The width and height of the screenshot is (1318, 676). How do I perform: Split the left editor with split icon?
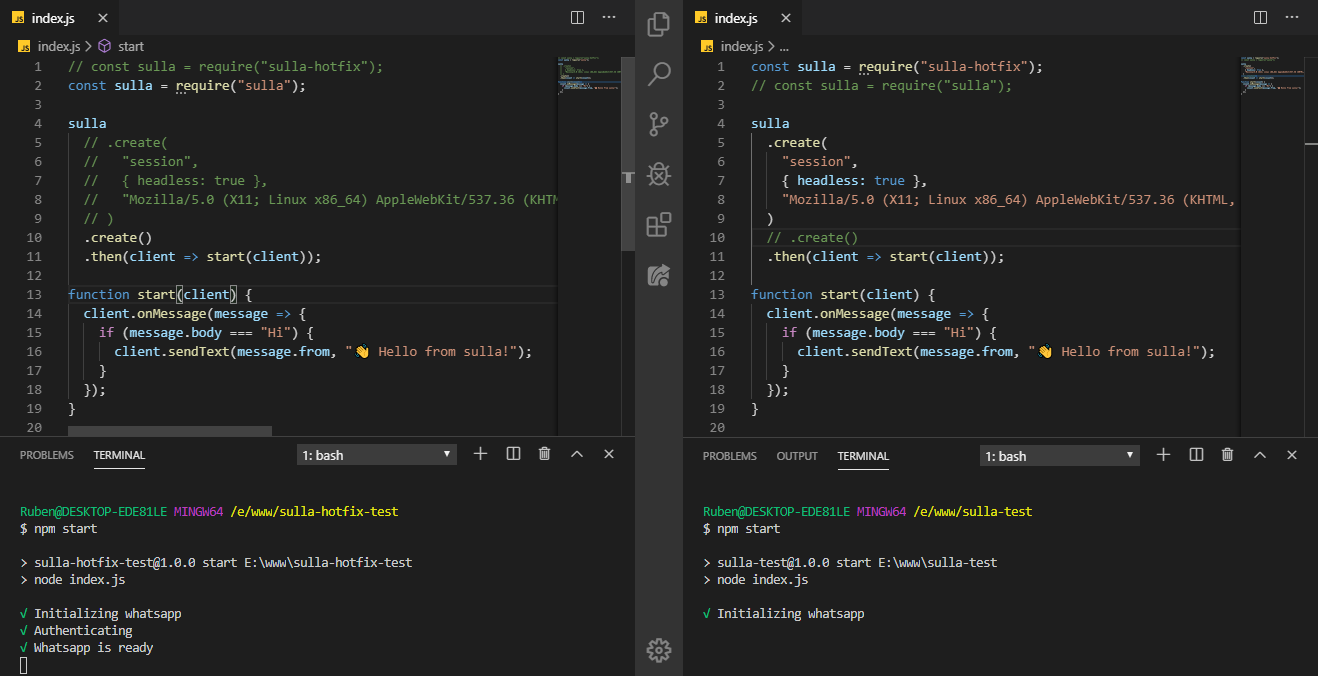tap(577, 17)
